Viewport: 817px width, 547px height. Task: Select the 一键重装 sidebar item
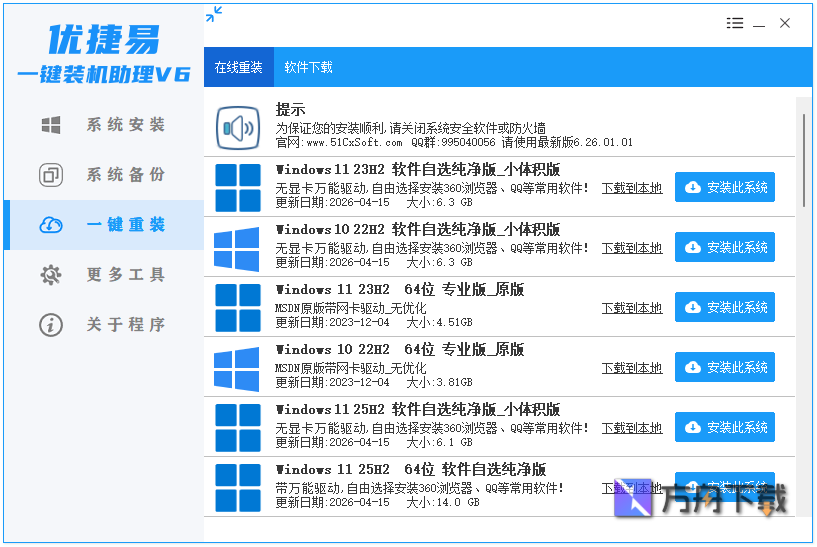point(104,225)
